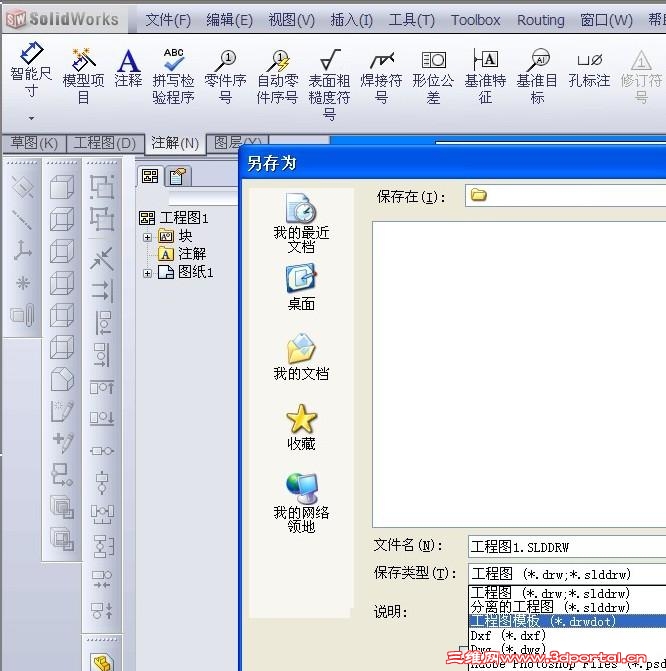Go to 我的最近文档 in Save As dialog
The image size is (666, 671).
tap(301, 223)
